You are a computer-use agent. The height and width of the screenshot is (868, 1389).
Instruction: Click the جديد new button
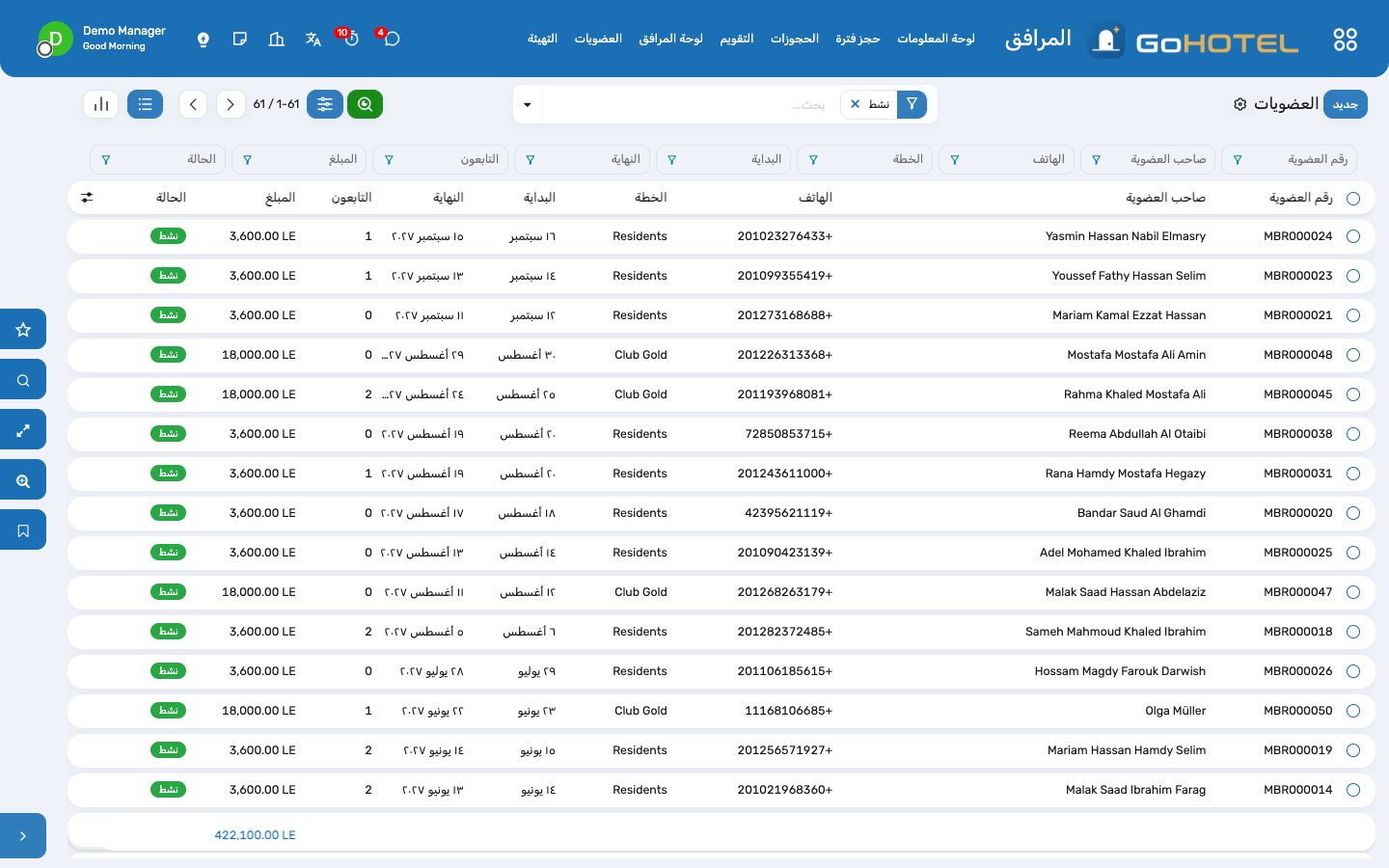point(1345,104)
